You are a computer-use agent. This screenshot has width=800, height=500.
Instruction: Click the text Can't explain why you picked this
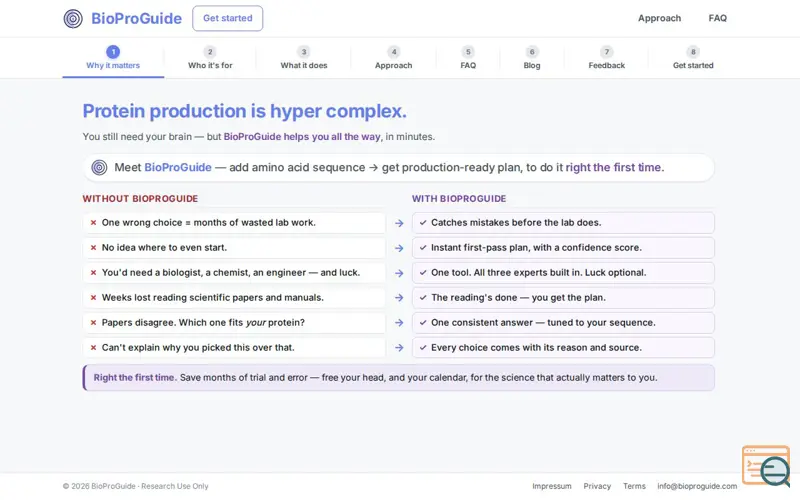(198, 348)
